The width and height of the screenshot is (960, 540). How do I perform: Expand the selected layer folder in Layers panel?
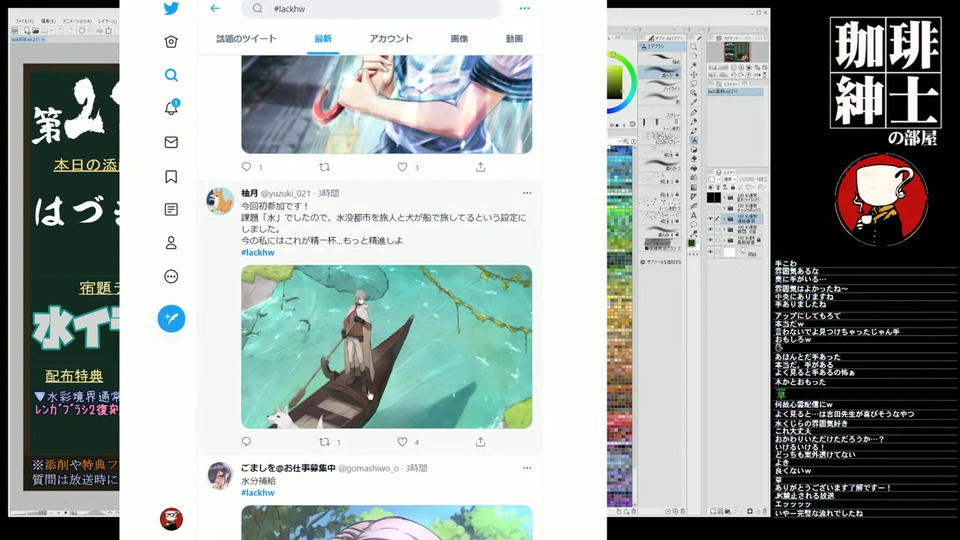[724, 219]
